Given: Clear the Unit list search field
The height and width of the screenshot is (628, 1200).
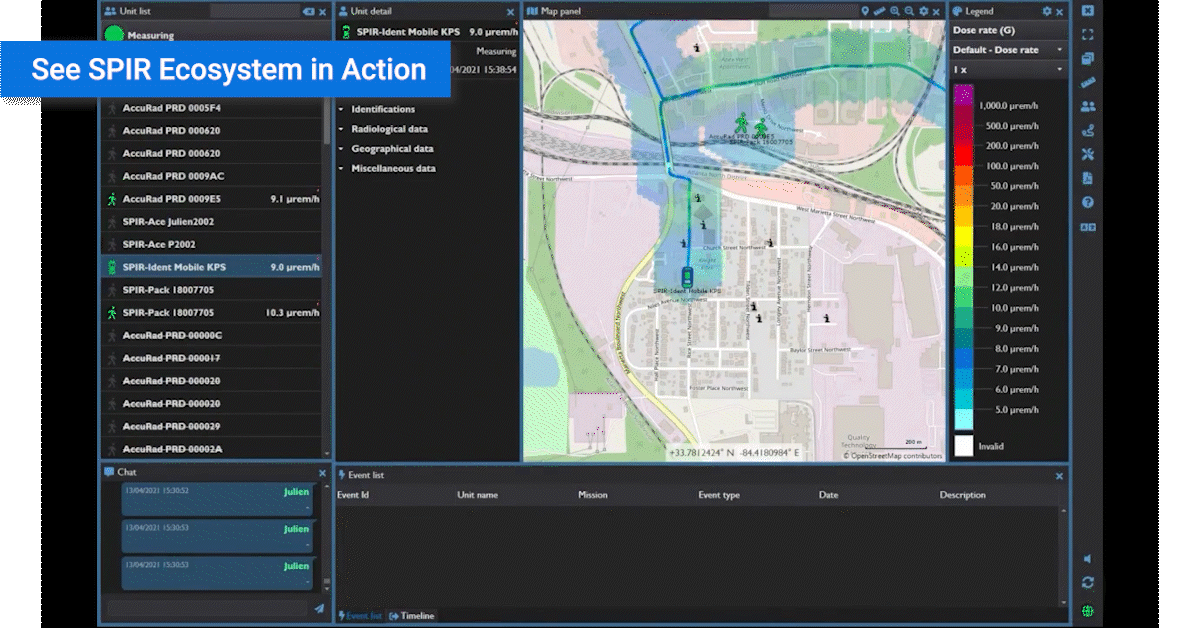Looking at the screenshot, I should tap(308, 11).
